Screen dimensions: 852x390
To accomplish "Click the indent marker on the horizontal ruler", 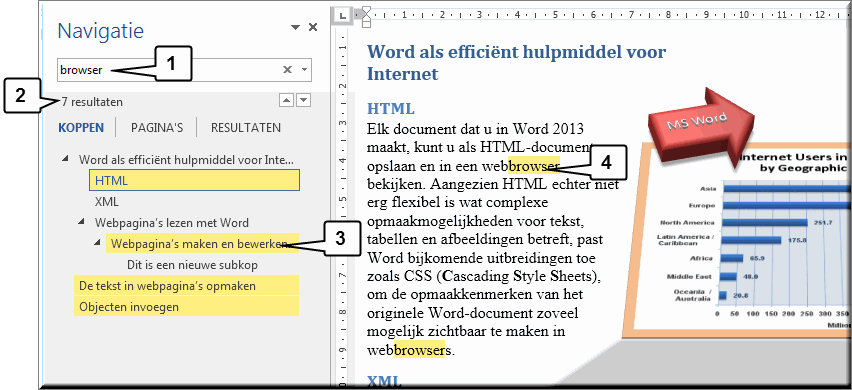I will 366,16.
